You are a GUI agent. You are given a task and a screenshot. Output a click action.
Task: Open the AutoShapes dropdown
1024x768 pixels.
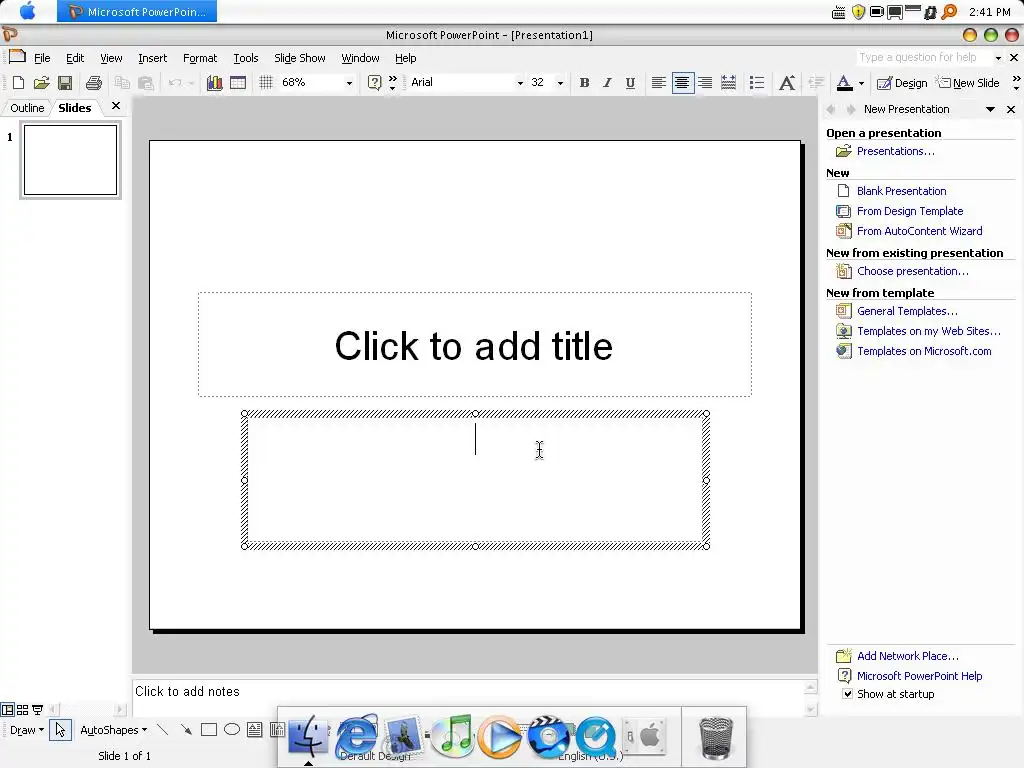(114, 730)
